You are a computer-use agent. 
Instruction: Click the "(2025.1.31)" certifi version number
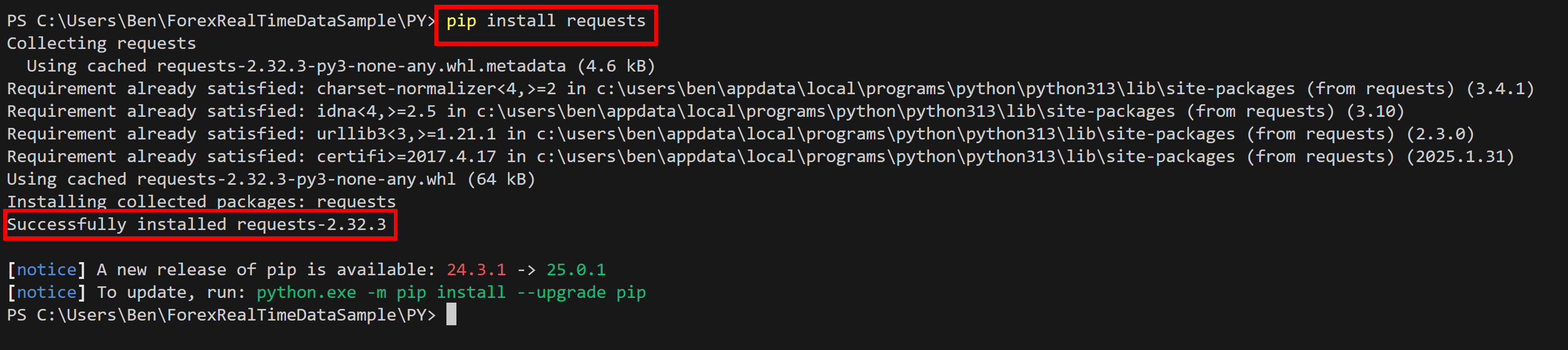[x=1460, y=157]
